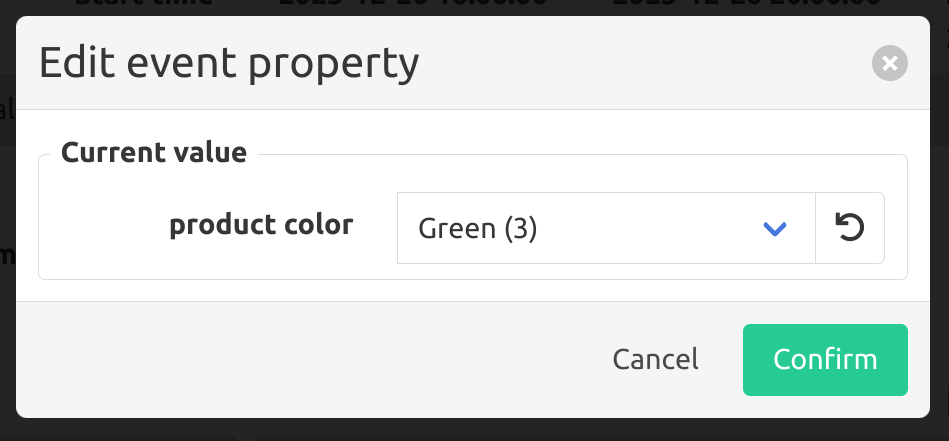Reset product color with the revert arrow icon

[850, 228]
